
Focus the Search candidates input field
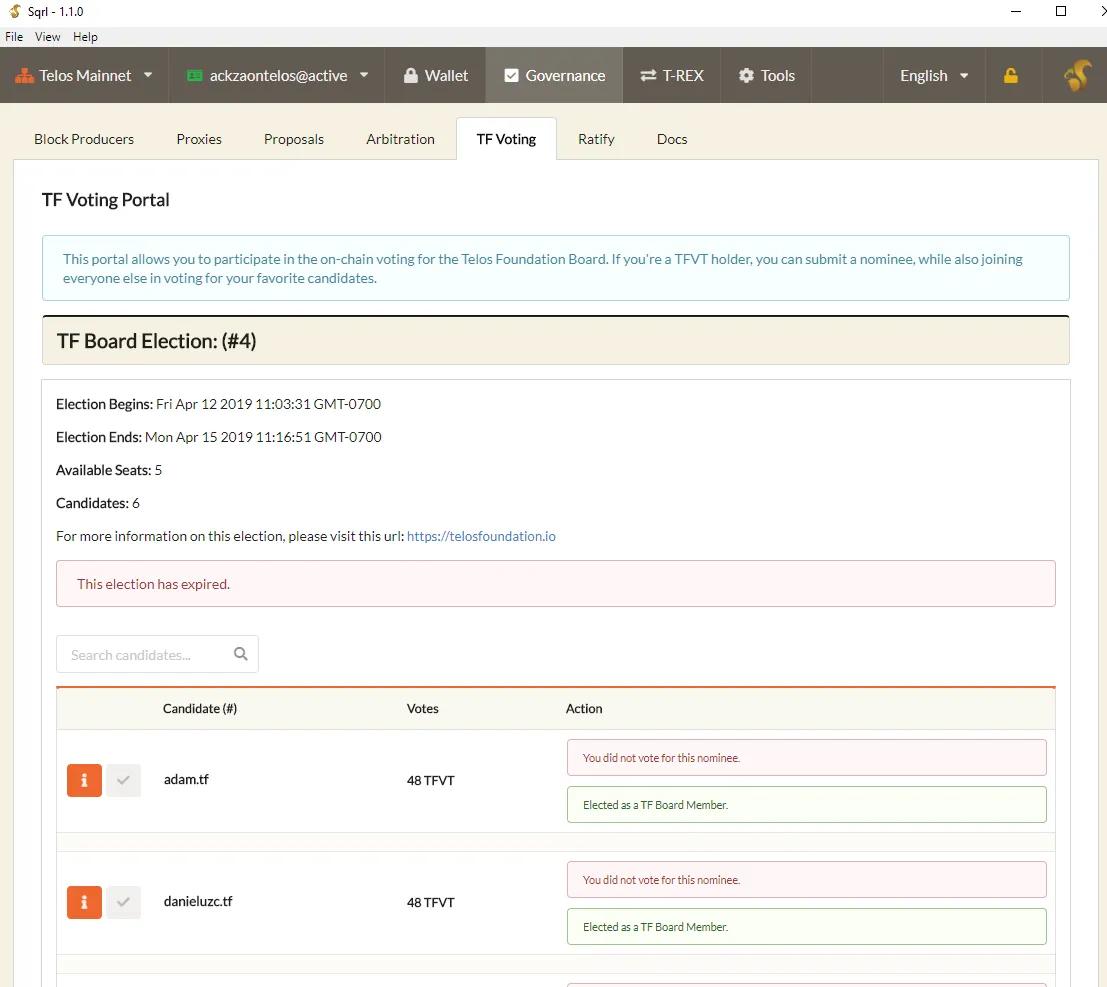pos(157,654)
